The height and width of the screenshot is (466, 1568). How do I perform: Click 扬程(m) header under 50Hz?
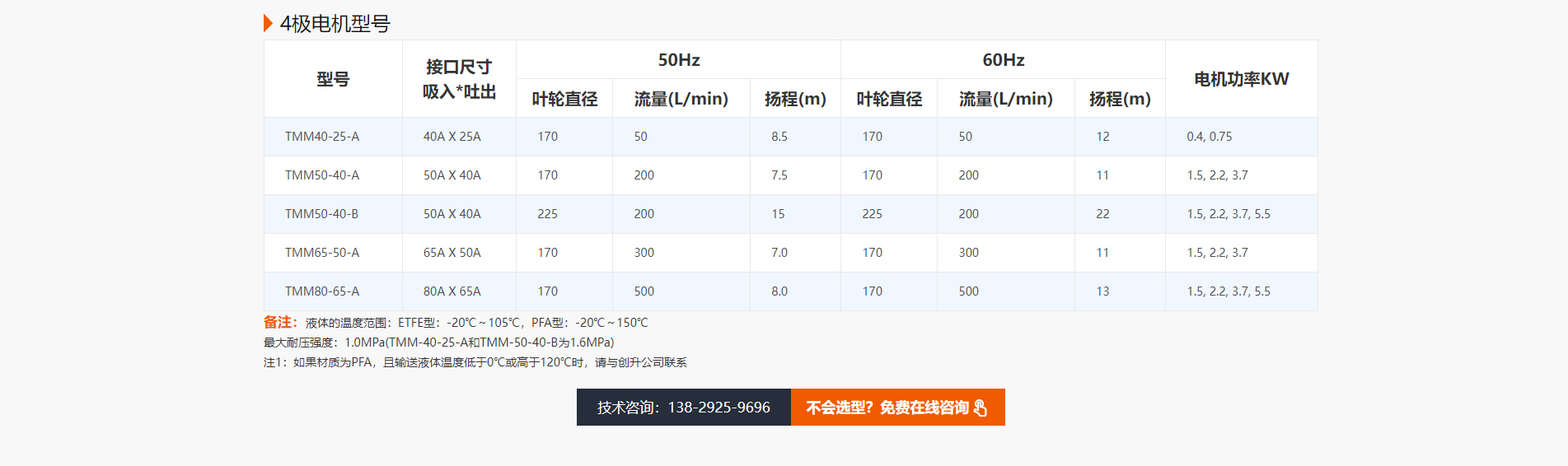click(795, 99)
